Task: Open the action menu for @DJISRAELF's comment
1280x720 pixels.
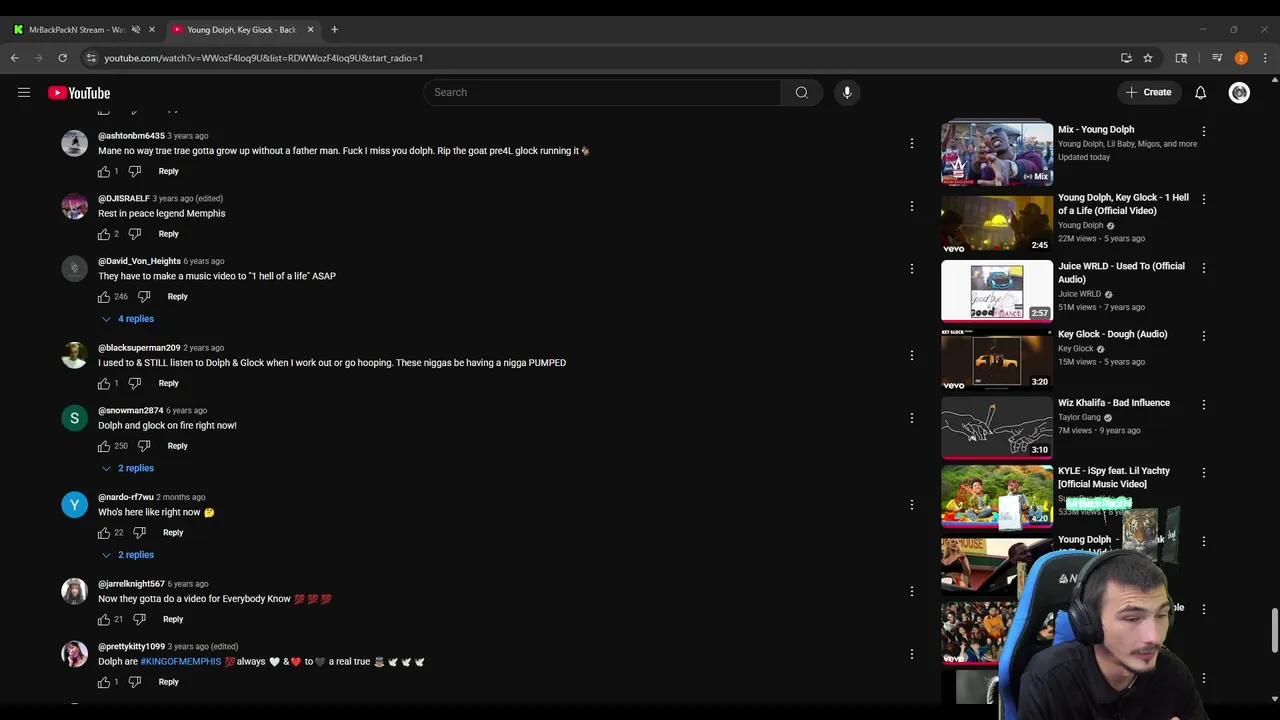Action: (x=912, y=206)
